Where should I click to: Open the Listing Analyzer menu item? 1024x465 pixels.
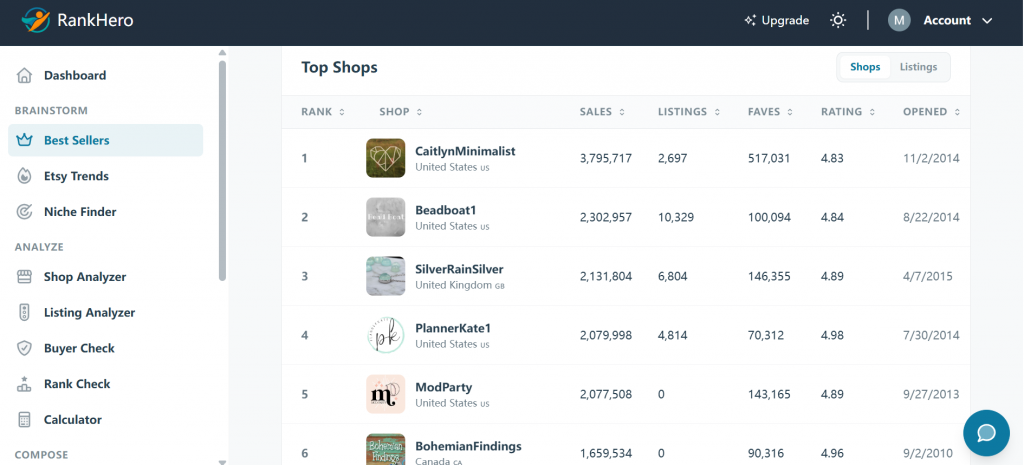89,313
